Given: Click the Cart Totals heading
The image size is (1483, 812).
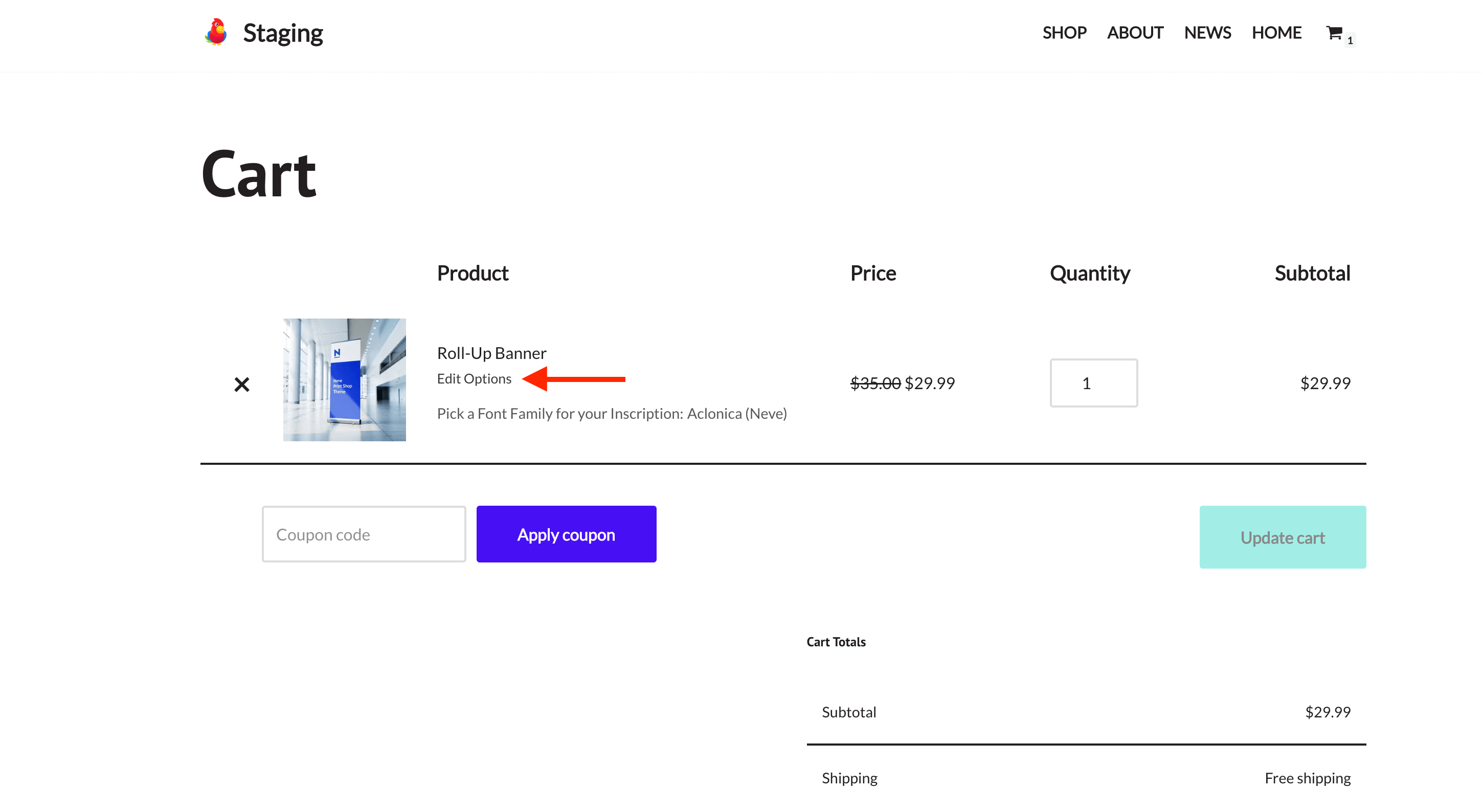Looking at the screenshot, I should point(836,642).
